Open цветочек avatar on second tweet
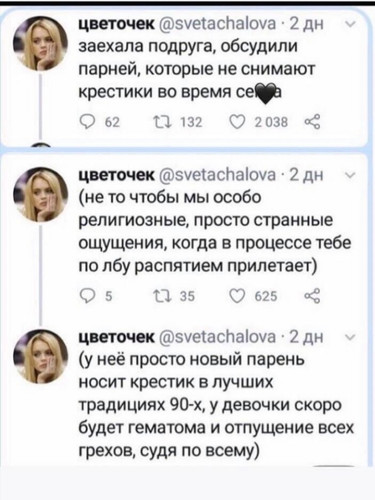The width and height of the screenshot is (375, 500). 40,195
